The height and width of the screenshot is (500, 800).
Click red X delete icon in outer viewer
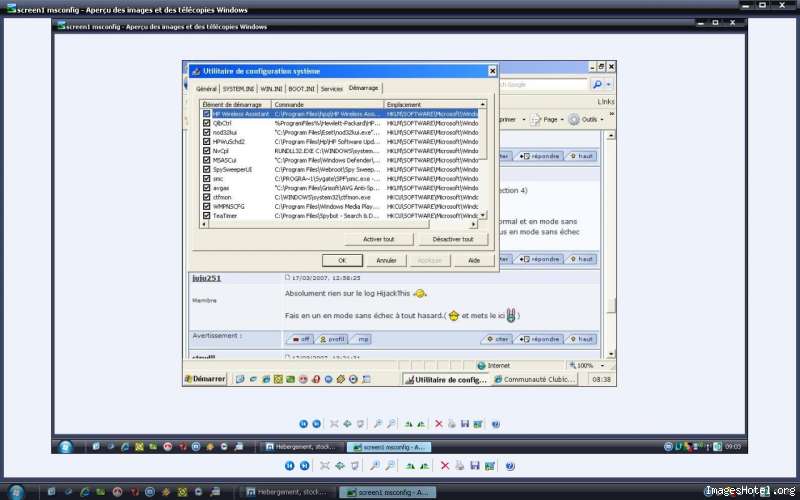point(445,466)
